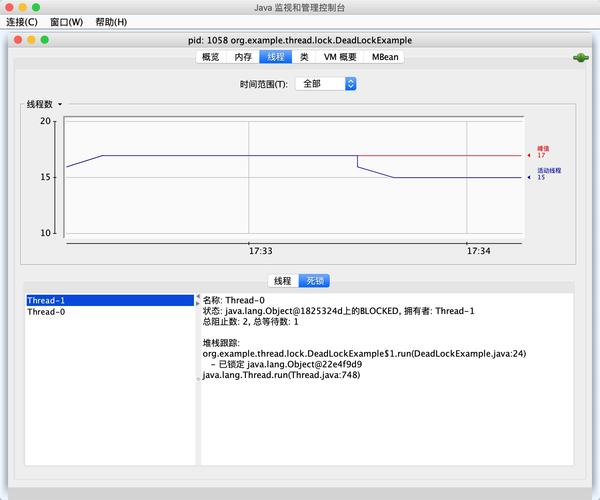Open the MBean tab
This screenshot has width=600, height=500.
(x=385, y=57)
